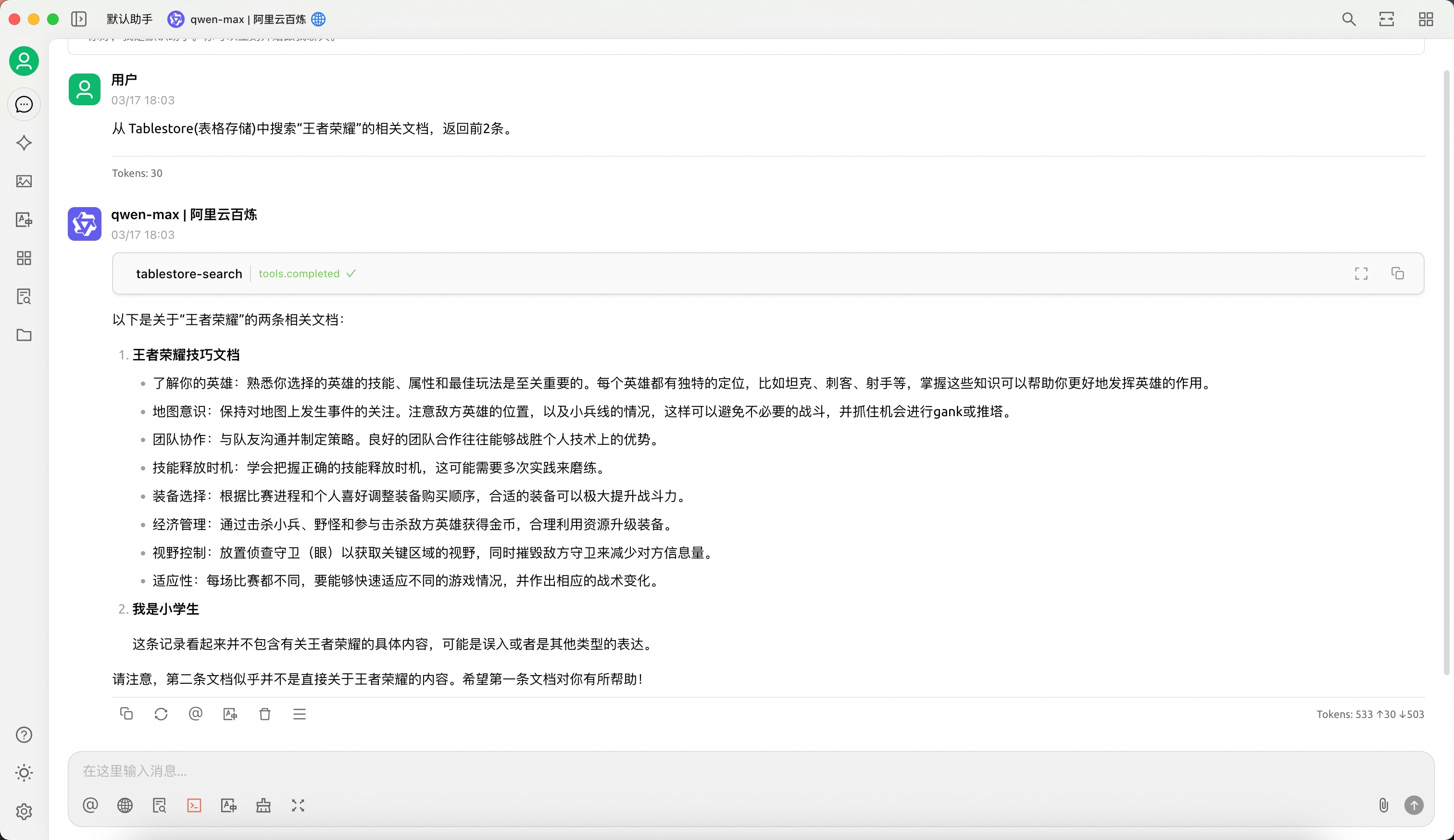Toggle the left sidebar panel visibility

click(x=79, y=19)
